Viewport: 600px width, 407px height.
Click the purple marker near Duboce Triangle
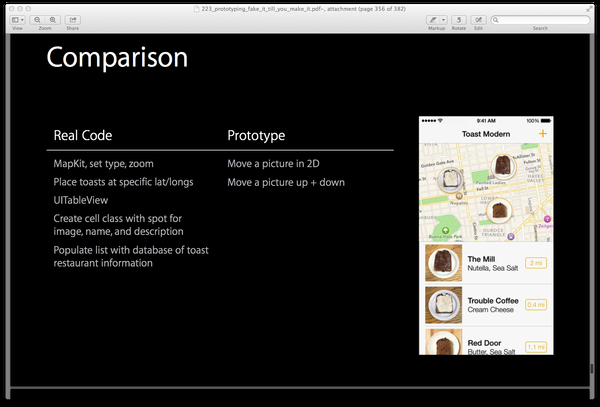tap(510, 237)
